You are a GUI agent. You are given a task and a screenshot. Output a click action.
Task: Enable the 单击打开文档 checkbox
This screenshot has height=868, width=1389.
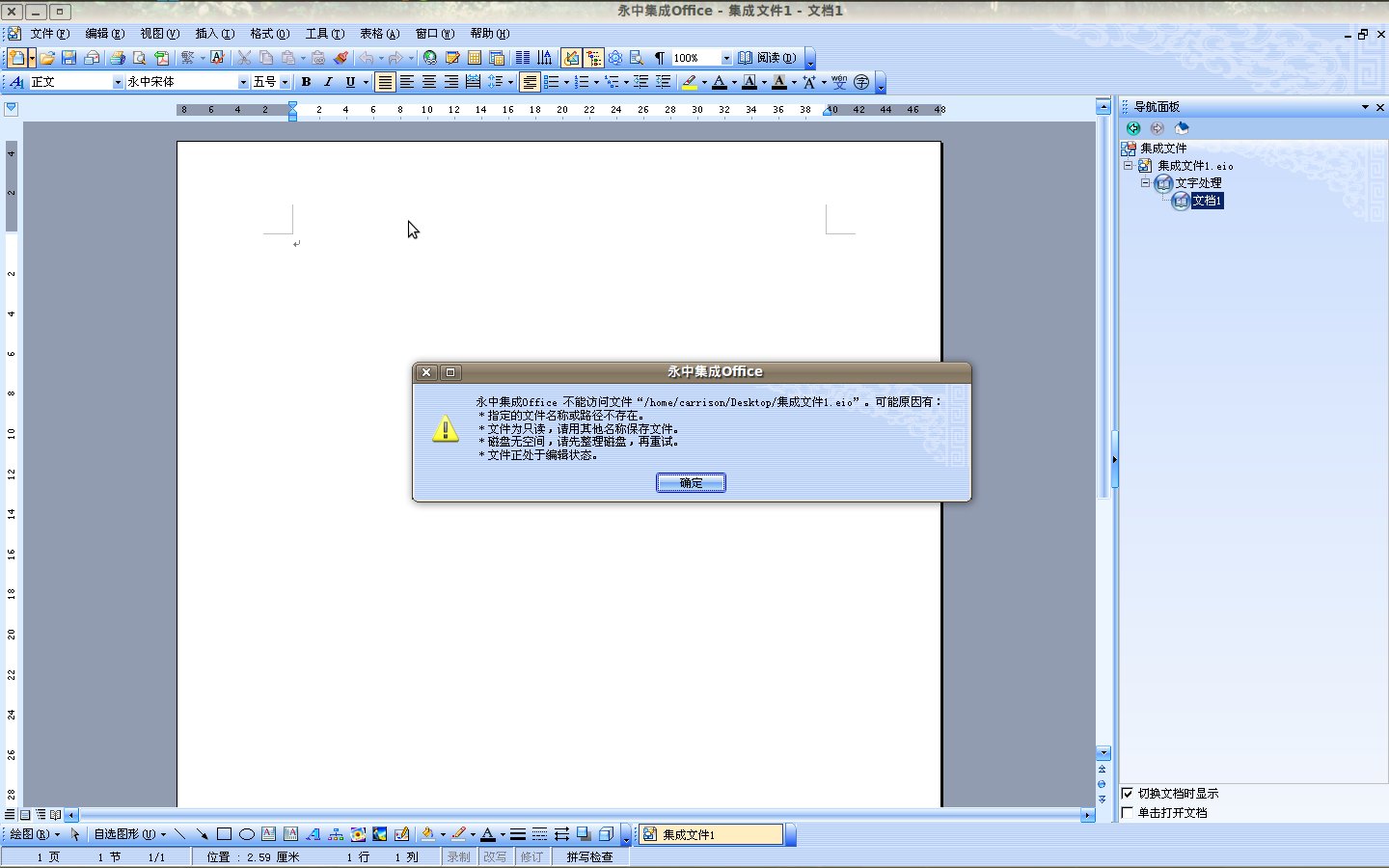(1127, 812)
